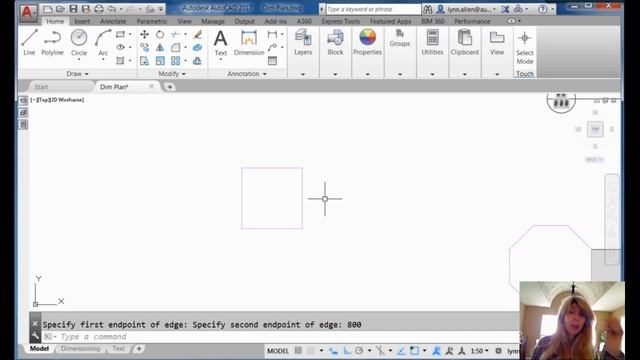640x360 pixels.
Task: Toggle the grid display in status bar
Action: (298, 351)
